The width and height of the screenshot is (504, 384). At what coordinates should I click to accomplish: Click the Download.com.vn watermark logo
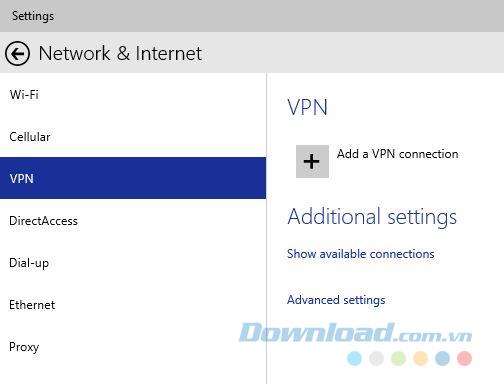355,333
